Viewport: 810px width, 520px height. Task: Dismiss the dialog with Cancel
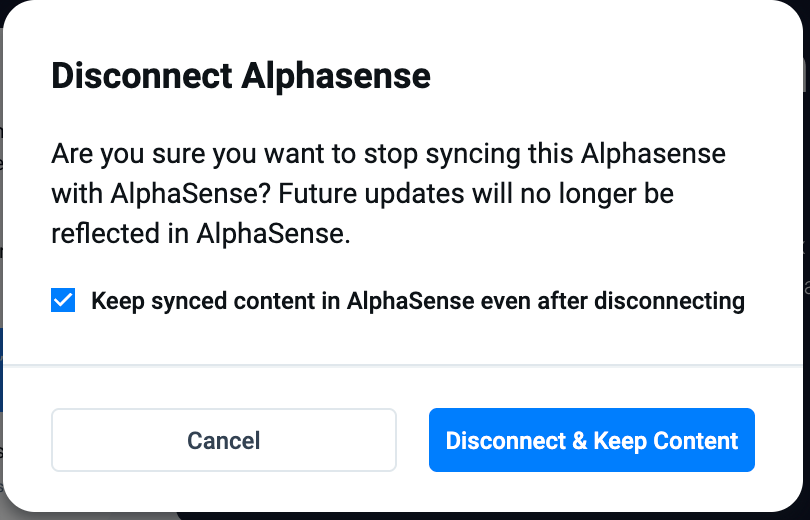coord(224,440)
